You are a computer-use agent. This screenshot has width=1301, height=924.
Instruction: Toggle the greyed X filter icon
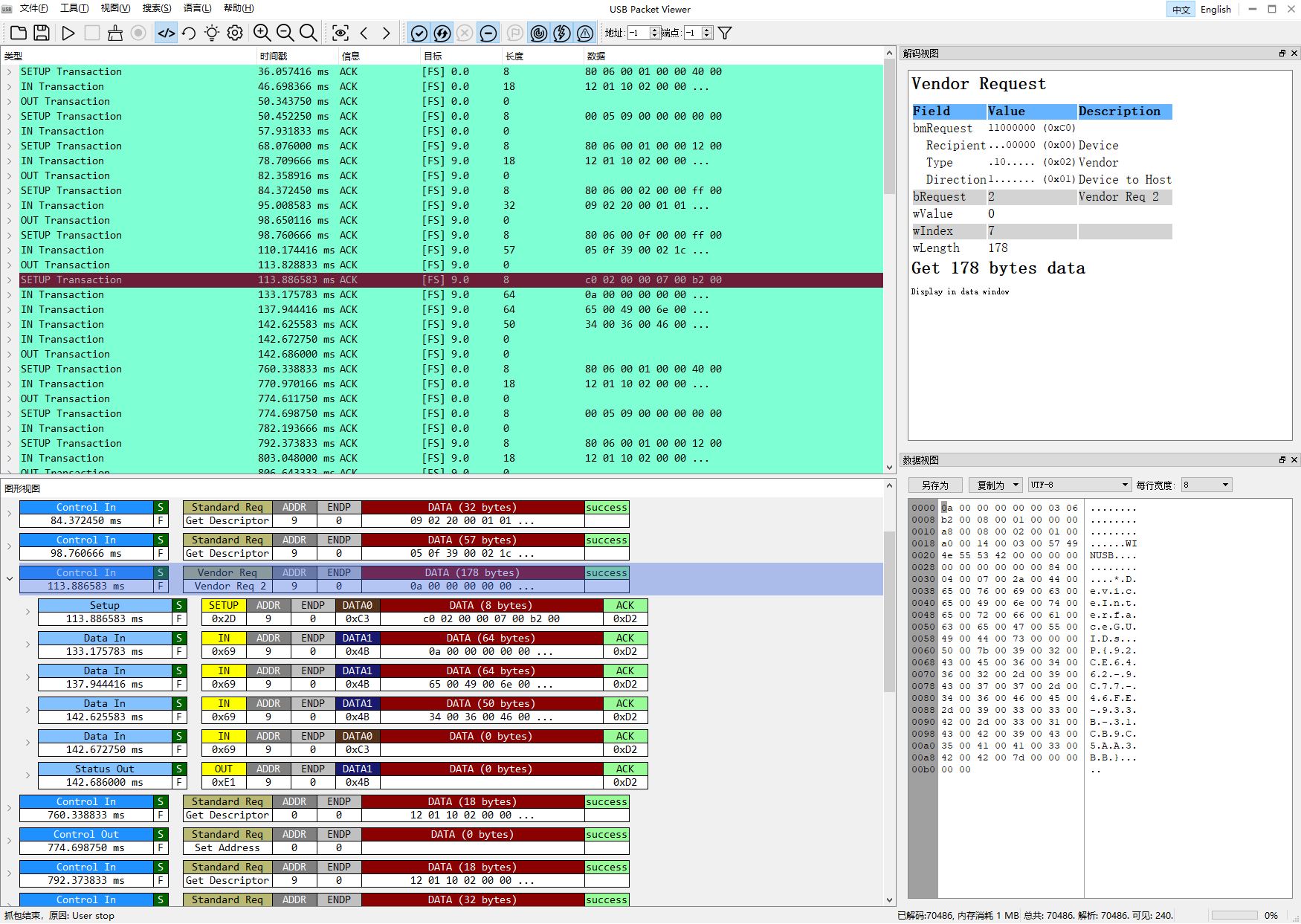coord(465,33)
